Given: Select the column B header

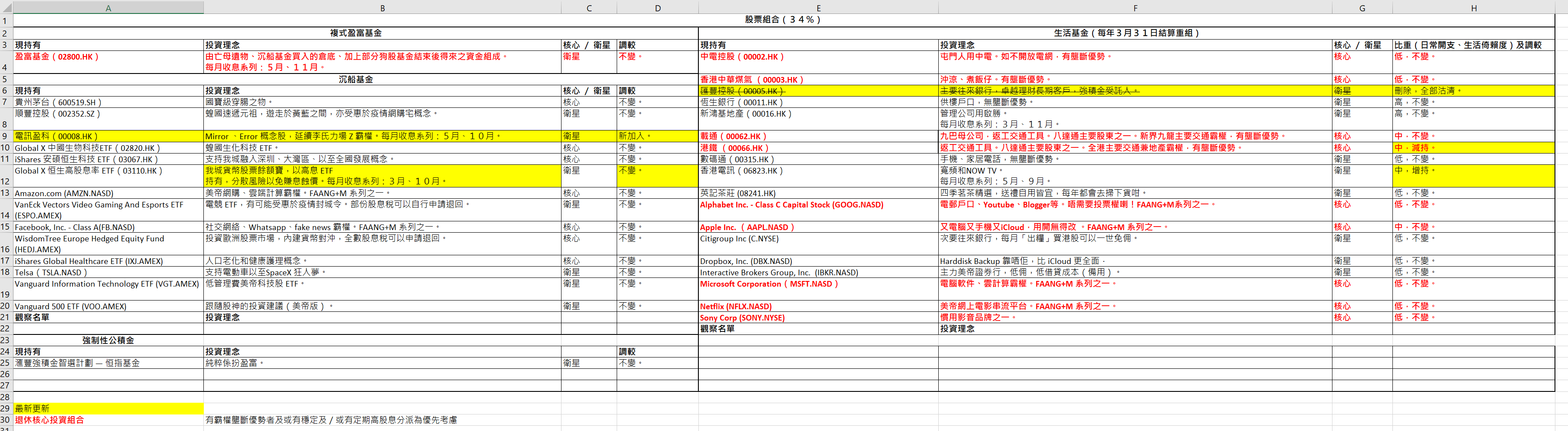Looking at the screenshot, I should [382, 8].
